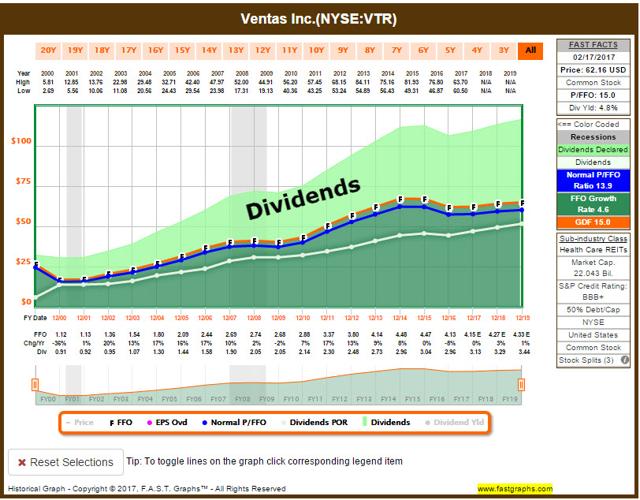Select the 18Y time range tab

point(102,51)
